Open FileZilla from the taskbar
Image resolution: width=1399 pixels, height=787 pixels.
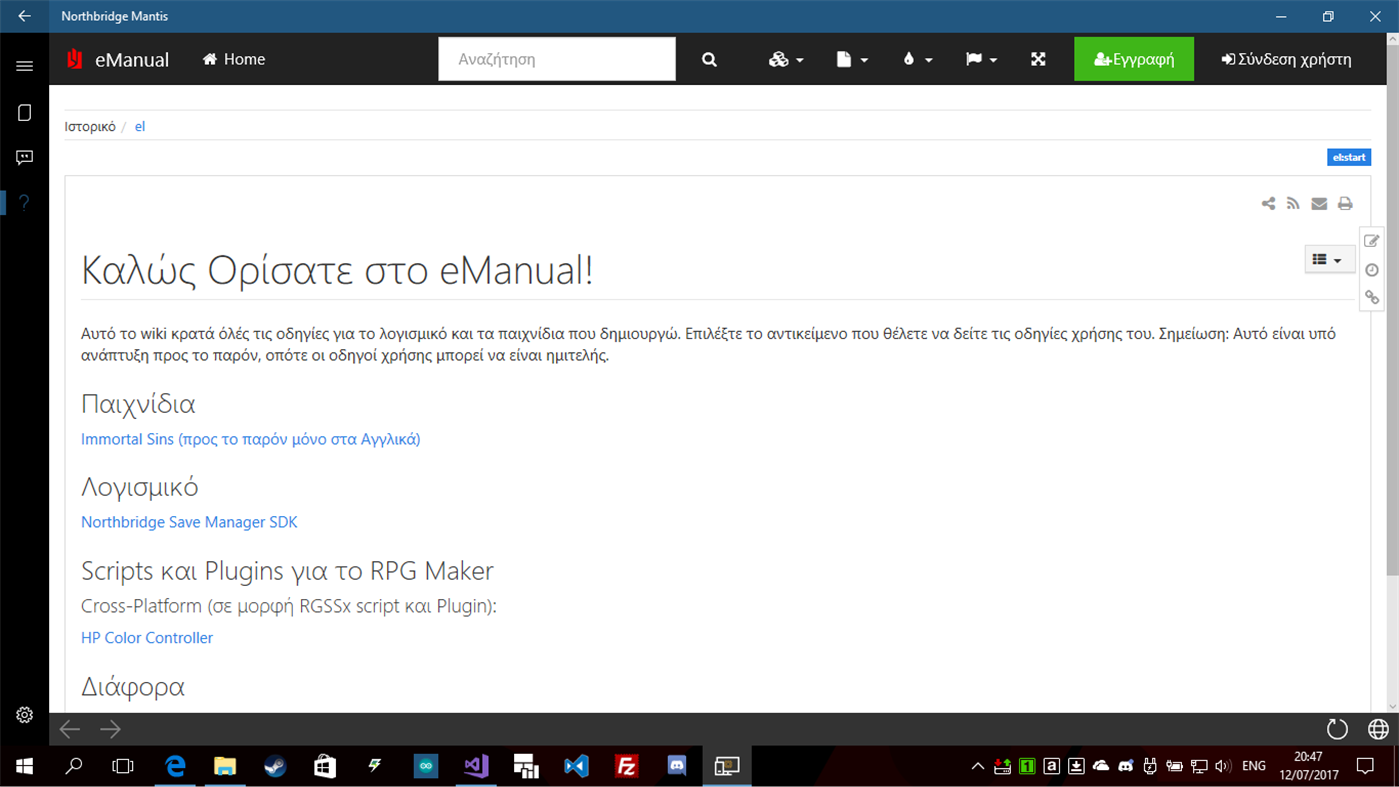coord(627,767)
